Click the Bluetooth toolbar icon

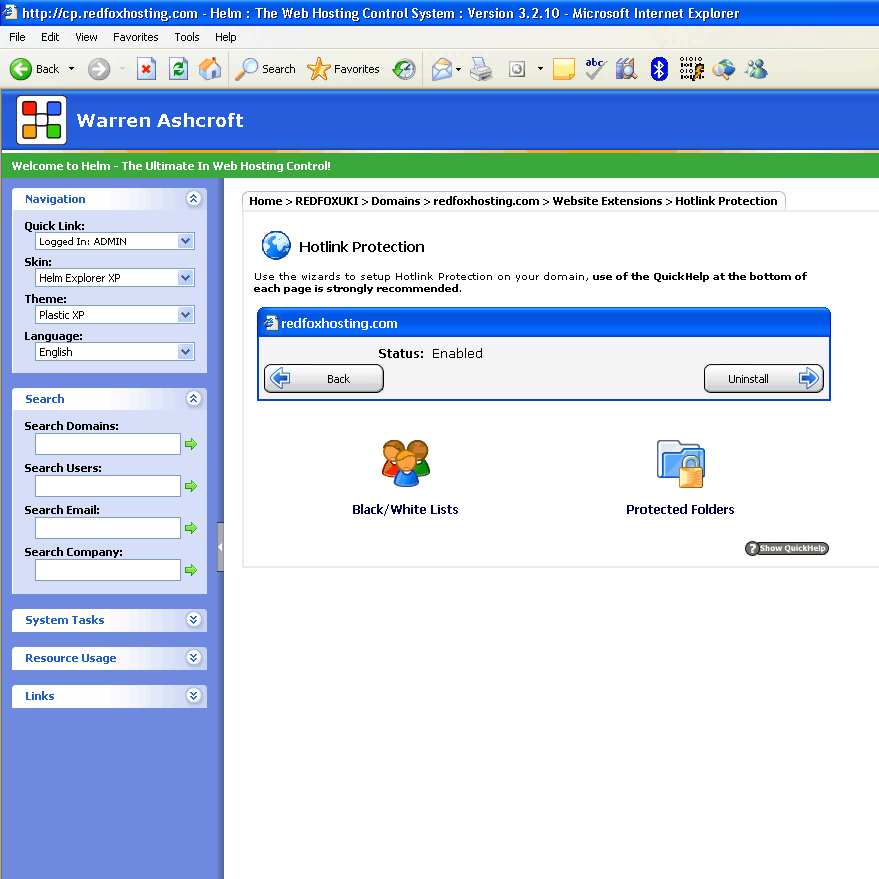[x=659, y=70]
